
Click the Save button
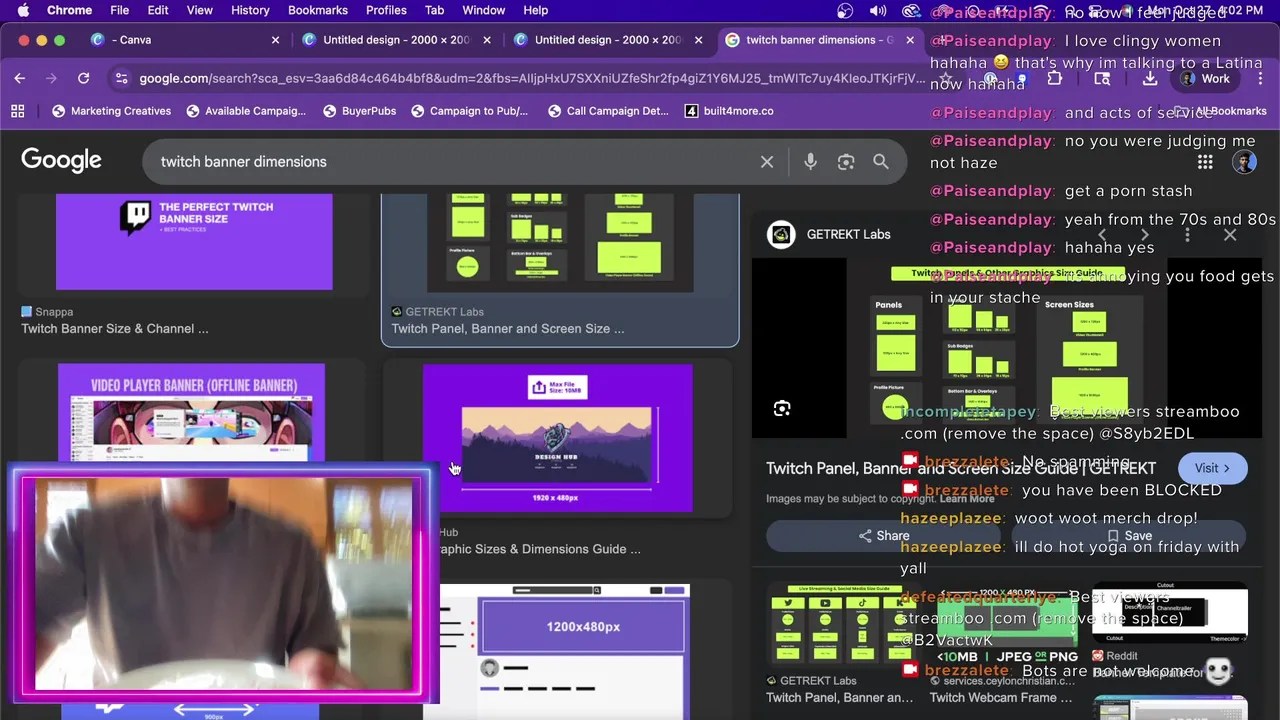point(1128,536)
